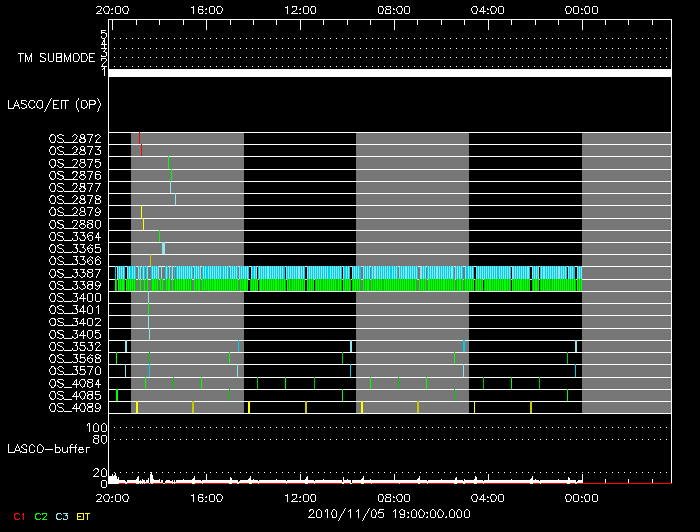This screenshot has width=700, height=532.
Task: Click the red C1 legend entry
Action: pyautogui.click(x=19, y=516)
